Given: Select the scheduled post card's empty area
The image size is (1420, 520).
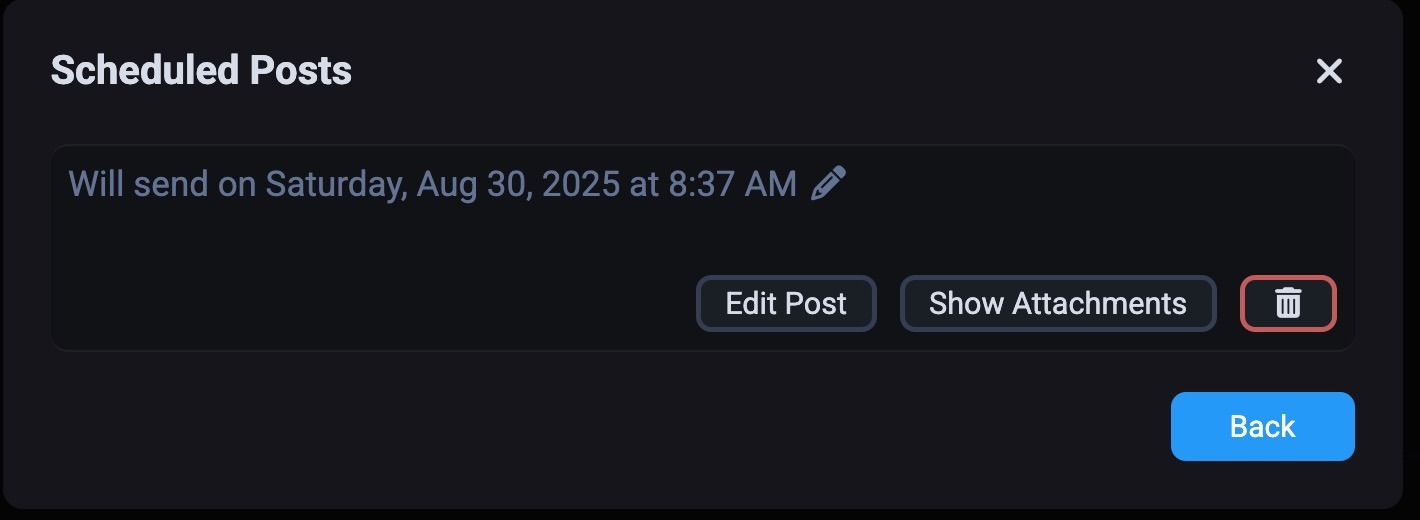Looking at the screenshot, I should point(370,290).
